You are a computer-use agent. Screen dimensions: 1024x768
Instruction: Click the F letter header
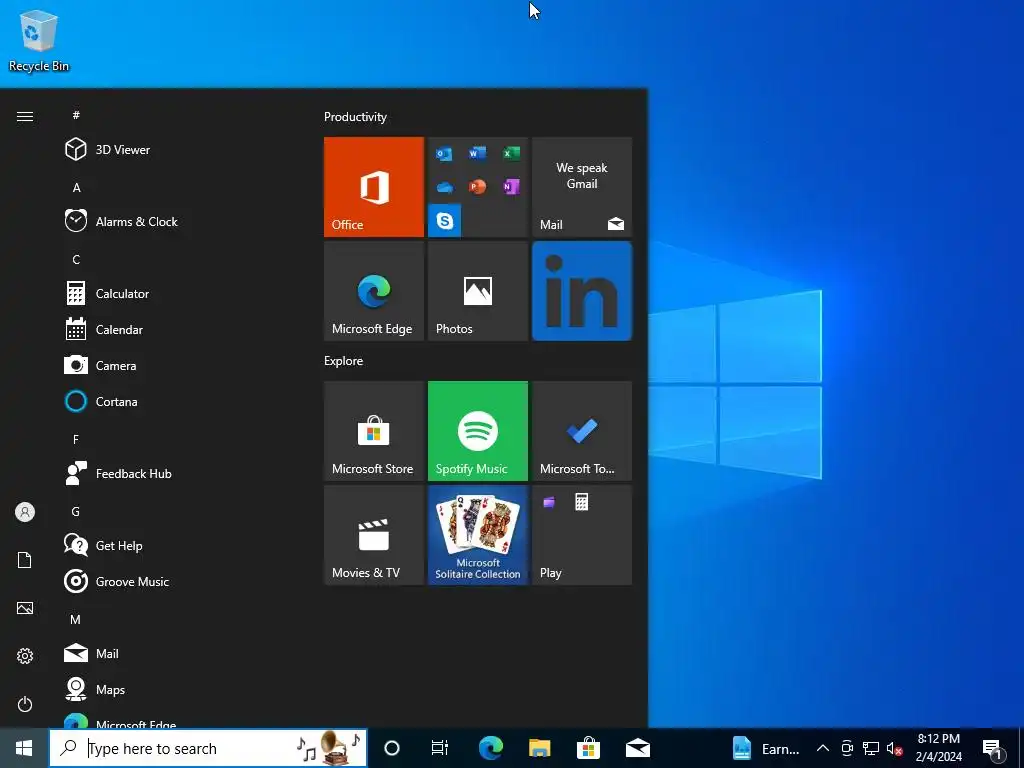[x=76, y=440]
